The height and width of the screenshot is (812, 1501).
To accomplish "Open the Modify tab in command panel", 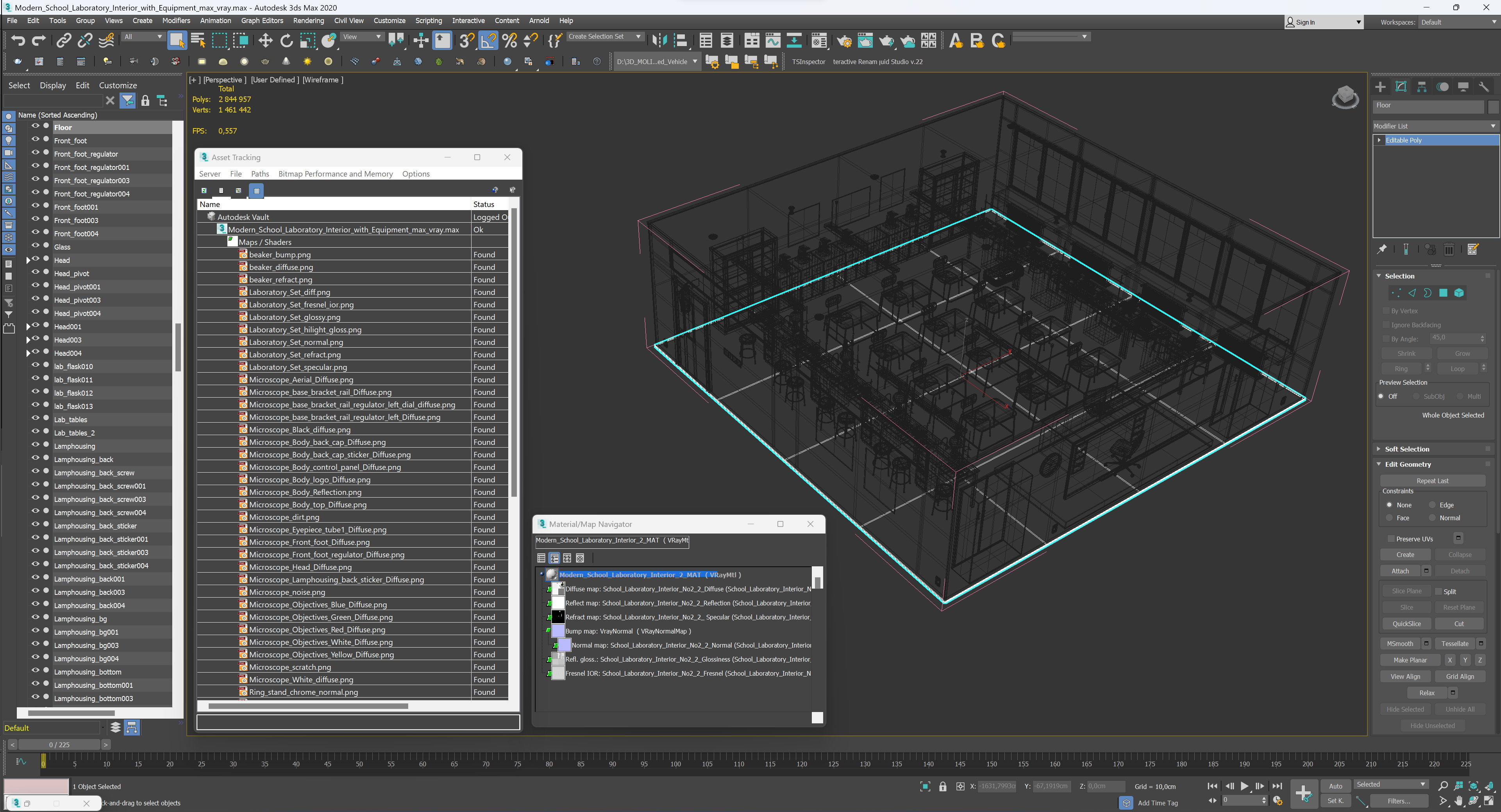I will click(x=1401, y=87).
